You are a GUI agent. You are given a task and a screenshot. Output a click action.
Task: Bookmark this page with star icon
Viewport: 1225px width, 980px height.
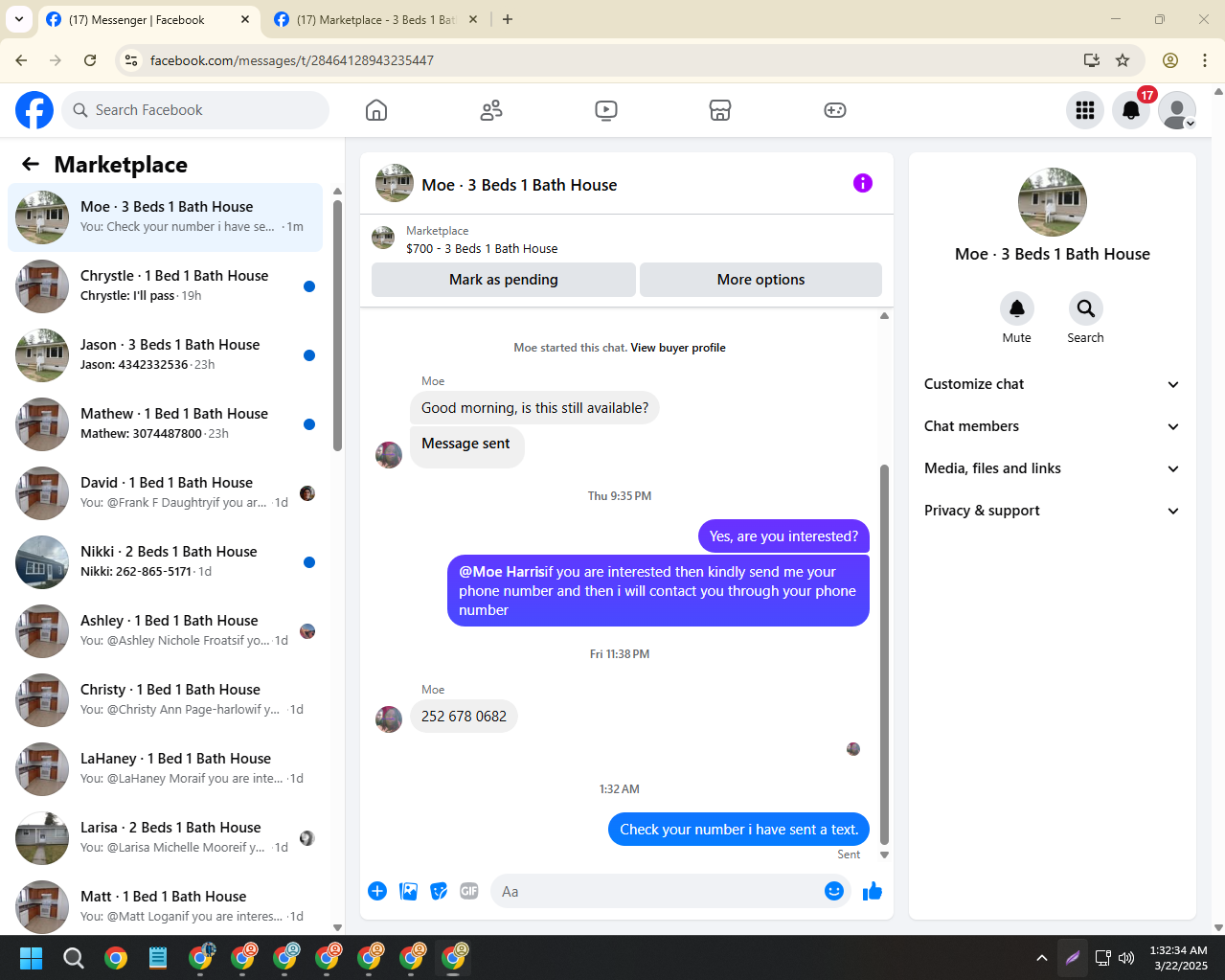1123,60
